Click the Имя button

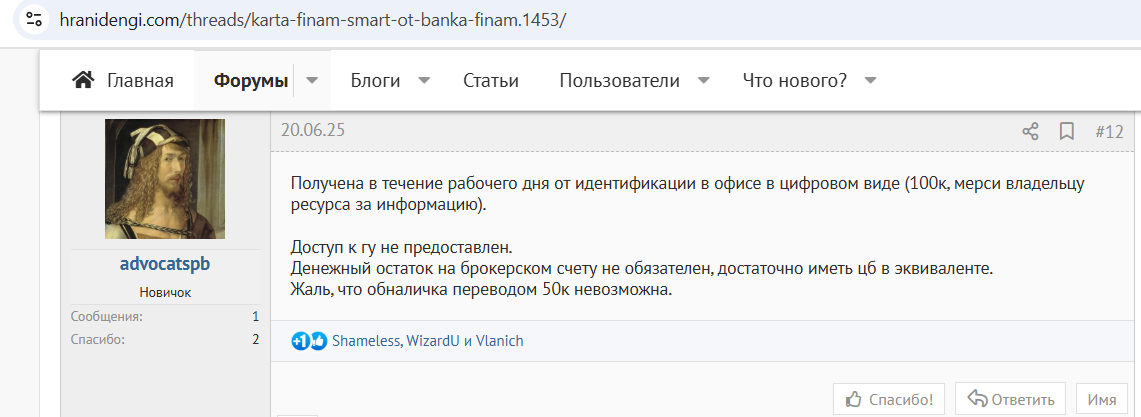pyautogui.click(x=1102, y=400)
